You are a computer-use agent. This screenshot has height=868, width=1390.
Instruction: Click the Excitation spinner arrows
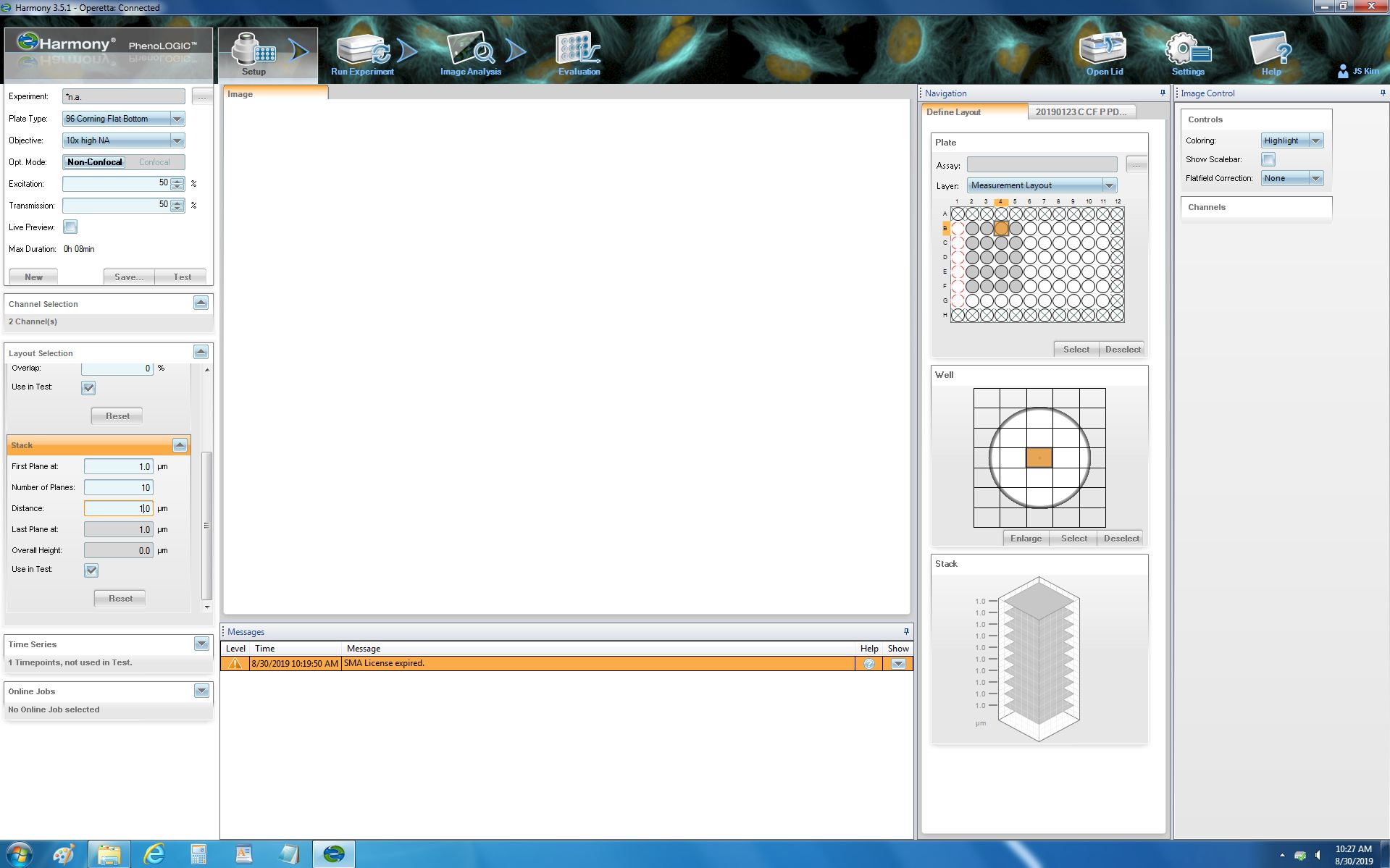(177, 184)
